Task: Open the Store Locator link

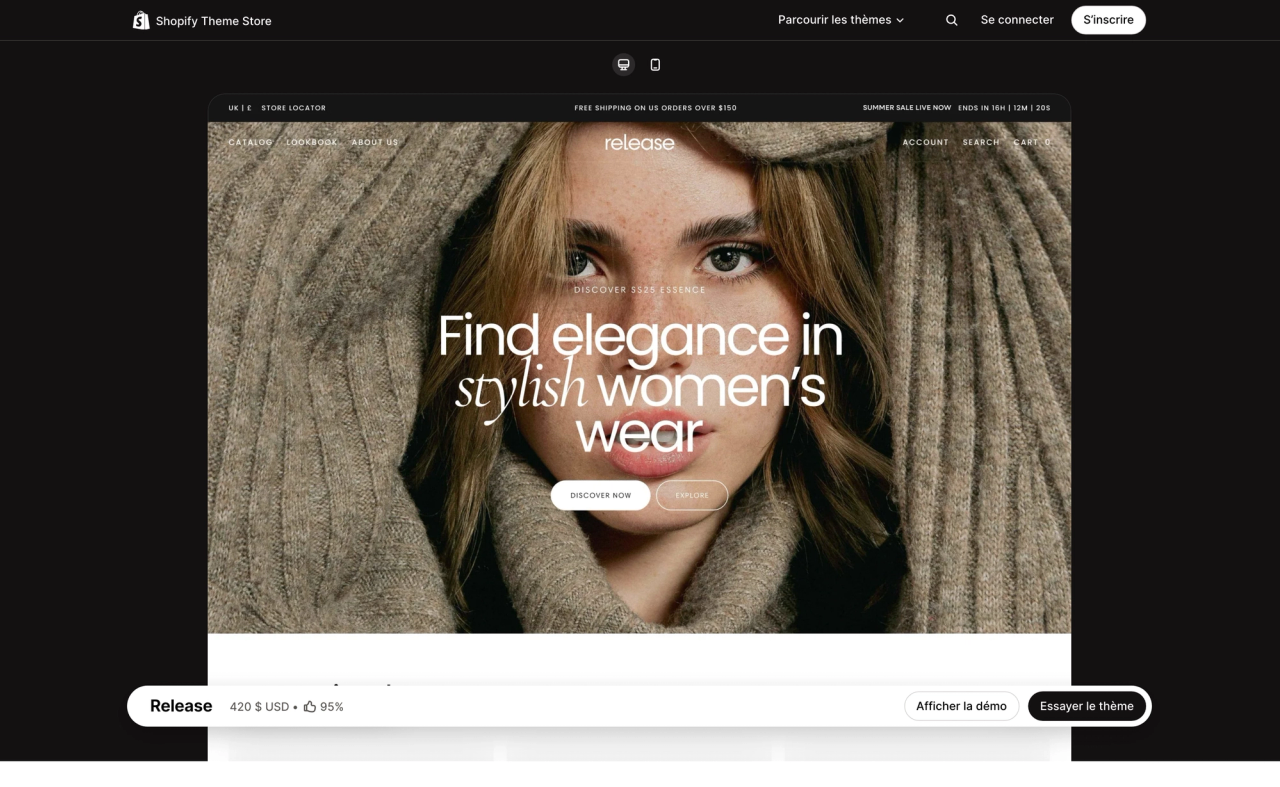Action: (x=294, y=108)
